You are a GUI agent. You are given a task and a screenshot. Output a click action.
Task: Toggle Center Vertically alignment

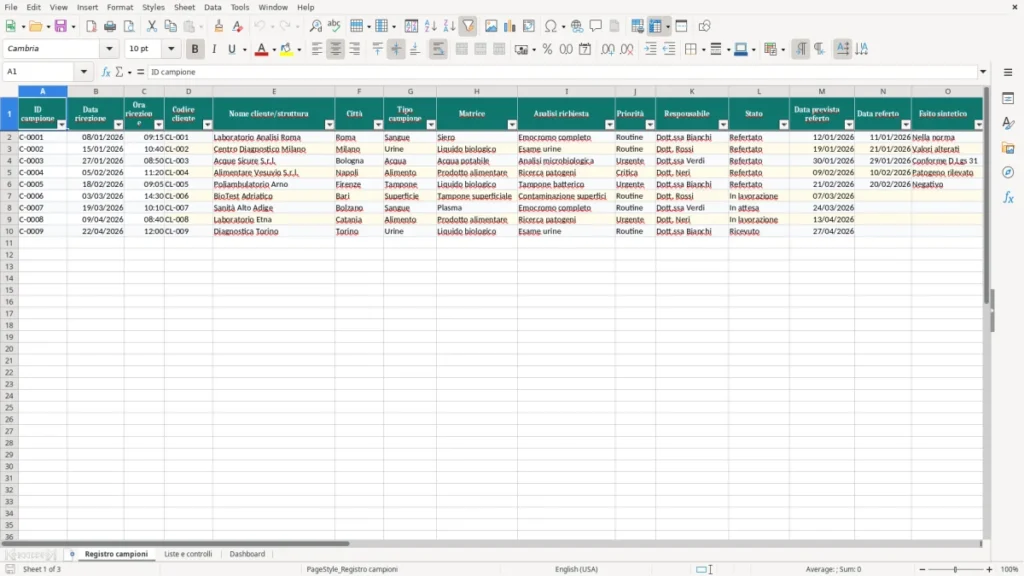pyautogui.click(x=396, y=49)
